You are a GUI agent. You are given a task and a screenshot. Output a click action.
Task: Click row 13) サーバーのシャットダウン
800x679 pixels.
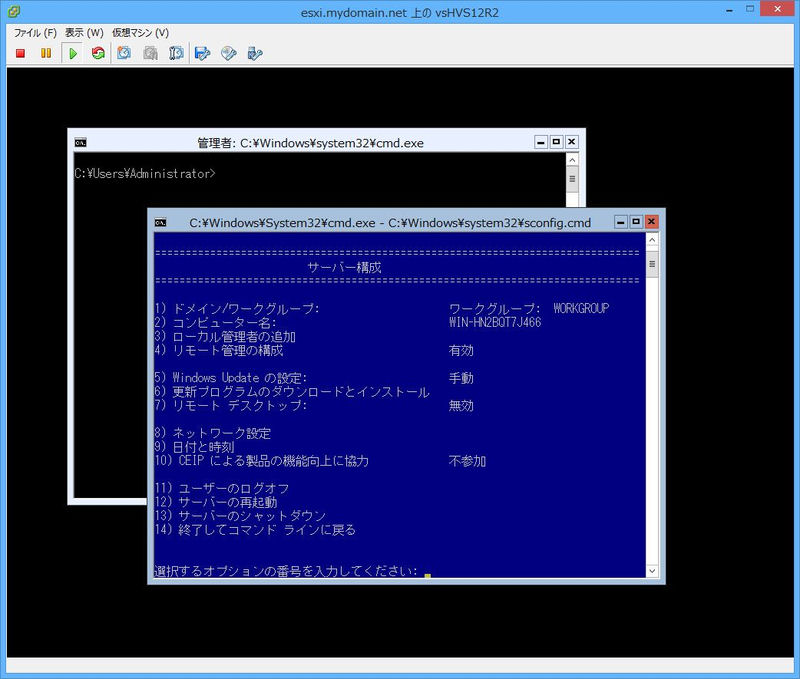point(240,516)
